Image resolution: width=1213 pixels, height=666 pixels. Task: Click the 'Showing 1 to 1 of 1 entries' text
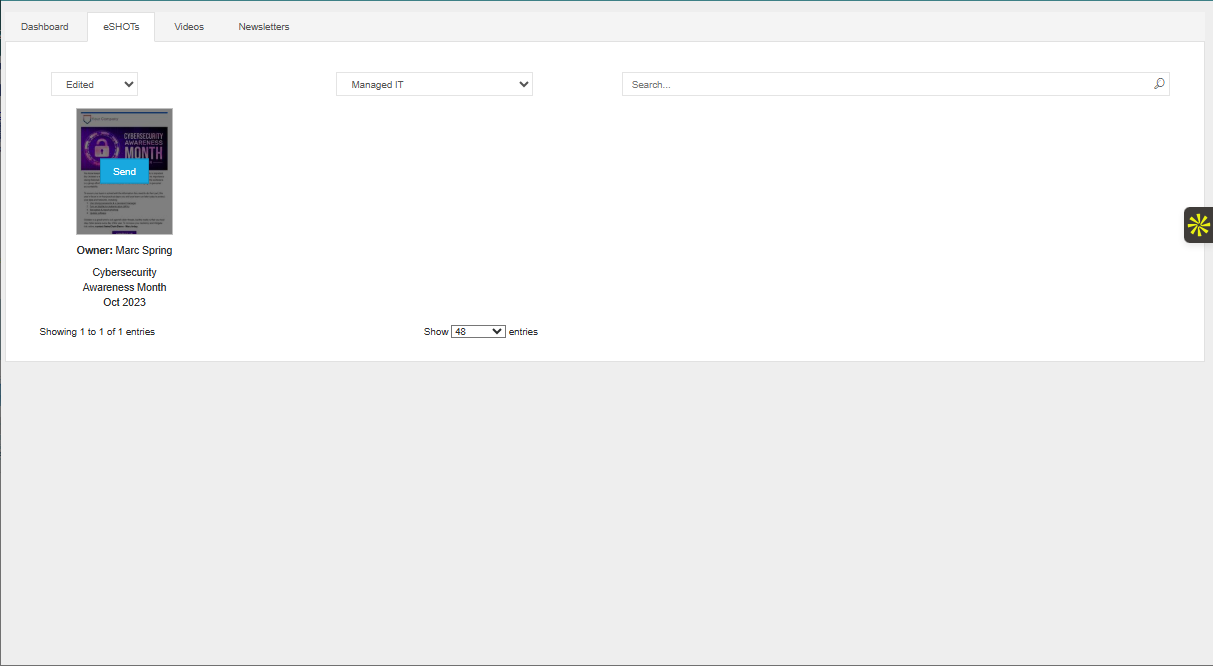97,332
